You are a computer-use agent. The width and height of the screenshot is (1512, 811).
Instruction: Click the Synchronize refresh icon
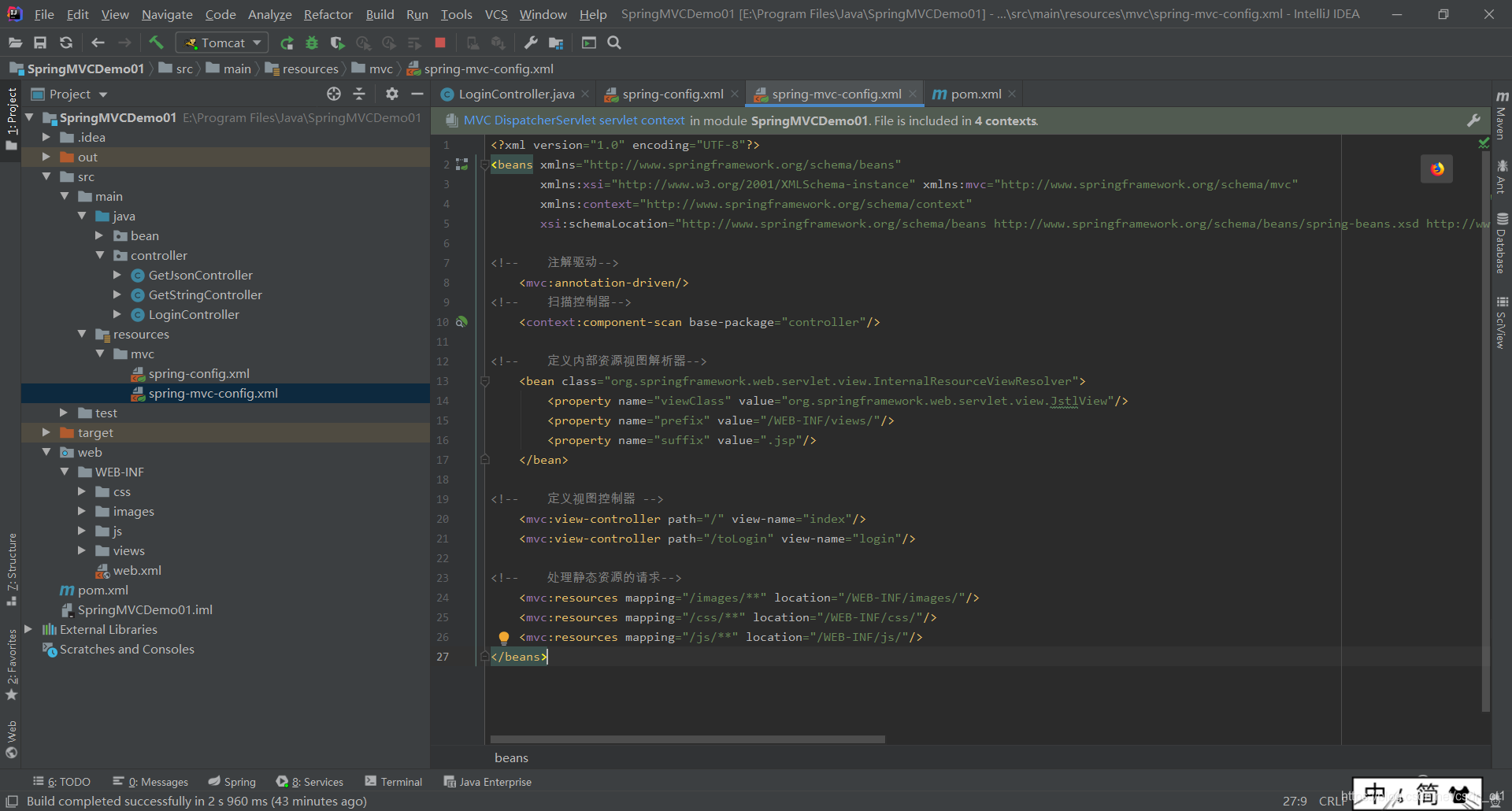pyautogui.click(x=66, y=43)
